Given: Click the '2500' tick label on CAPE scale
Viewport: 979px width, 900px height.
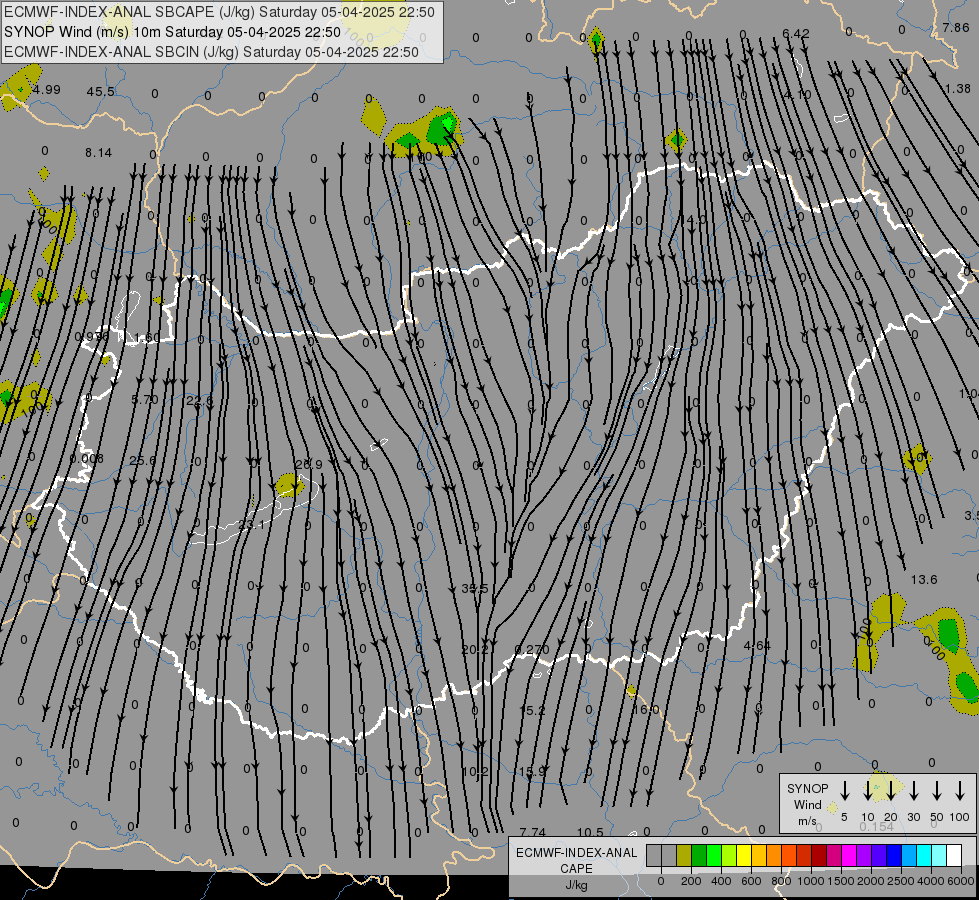Looking at the screenshot, I should pos(900,881).
